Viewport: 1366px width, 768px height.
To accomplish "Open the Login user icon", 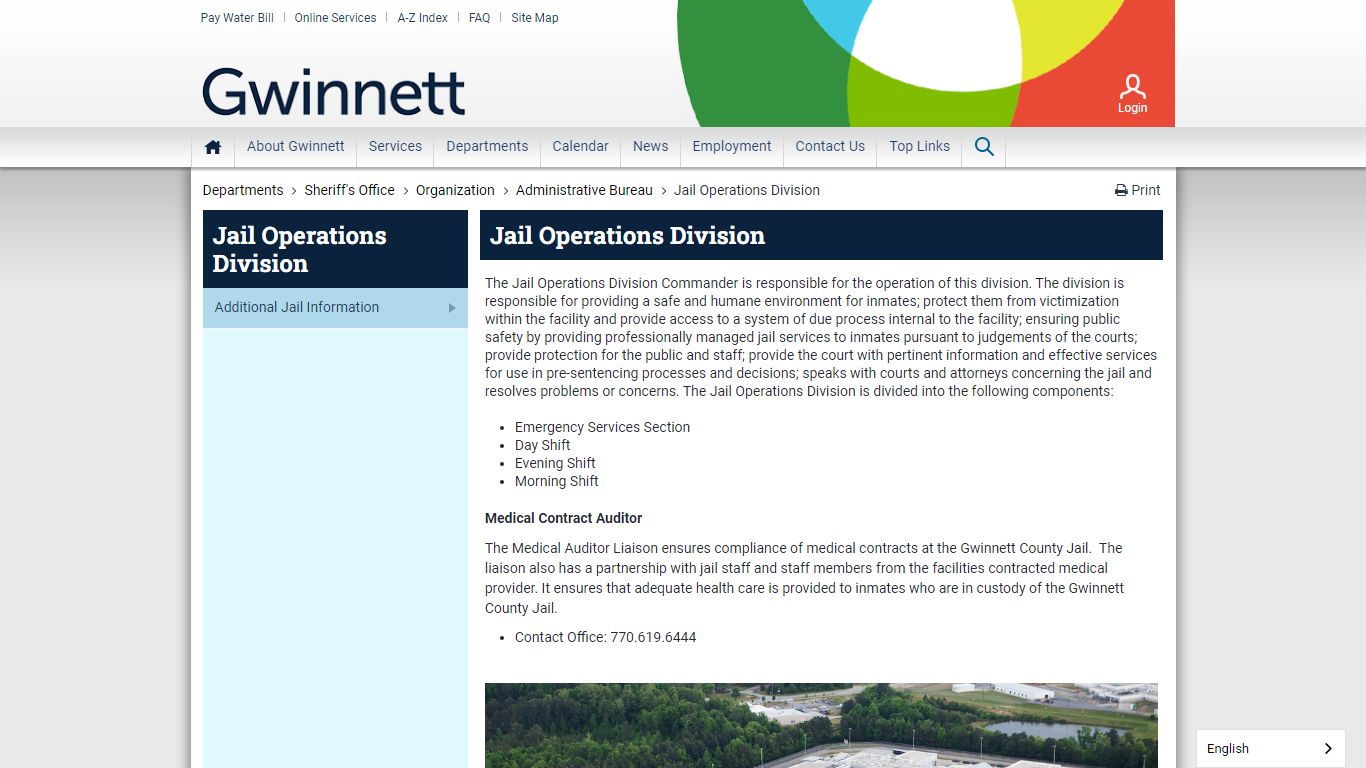I will click(1132, 94).
